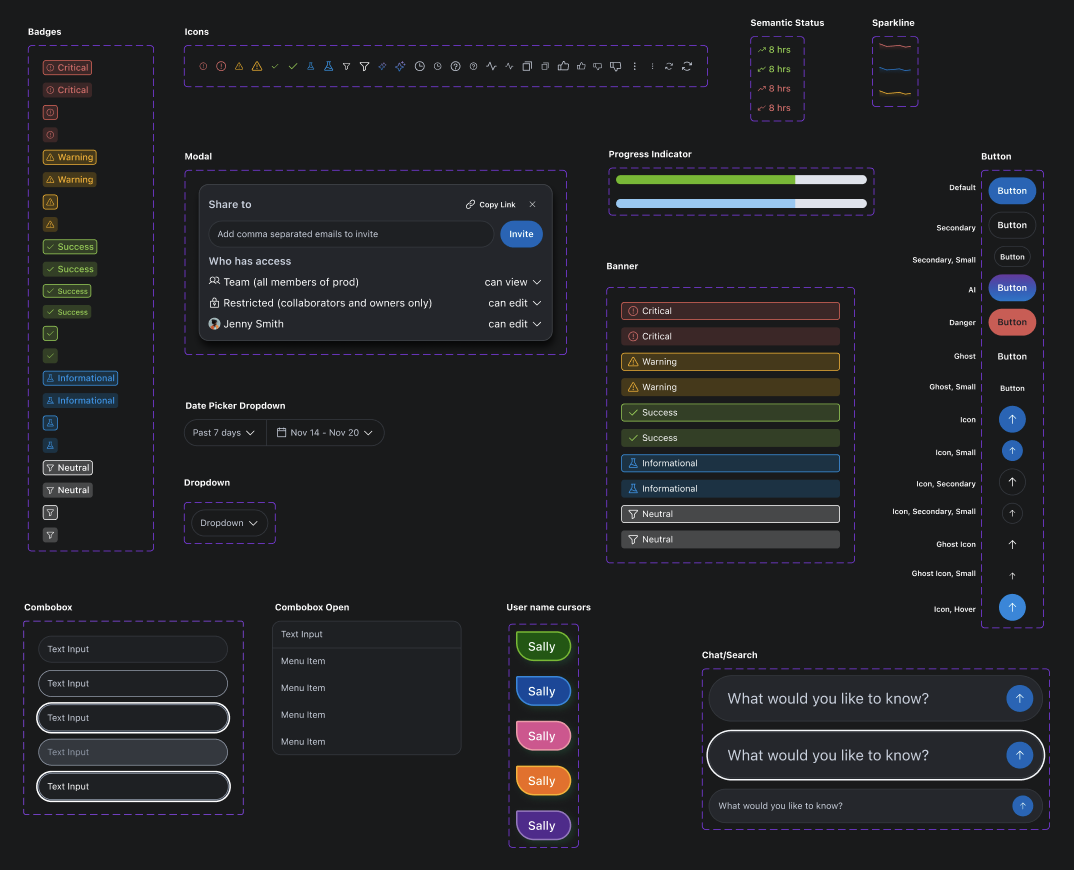Open the Past 7 days dropdown
The height and width of the screenshot is (870, 1074).
tap(225, 433)
